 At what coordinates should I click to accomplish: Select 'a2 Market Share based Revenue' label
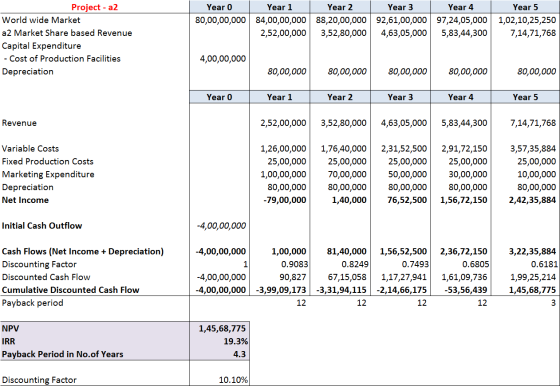pyautogui.click(x=67, y=33)
